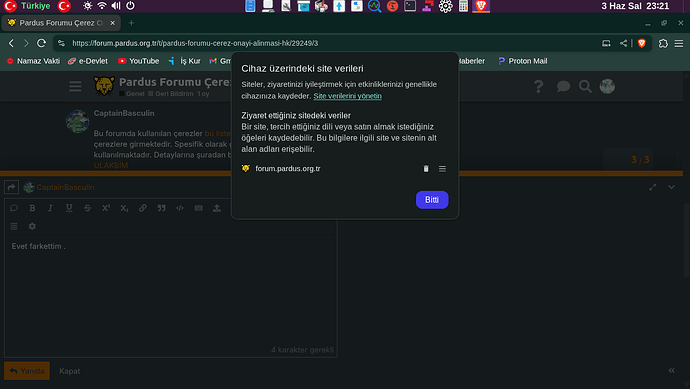Open the share icon in the address bar
The image size is (690, 389).
pos(624,43)
